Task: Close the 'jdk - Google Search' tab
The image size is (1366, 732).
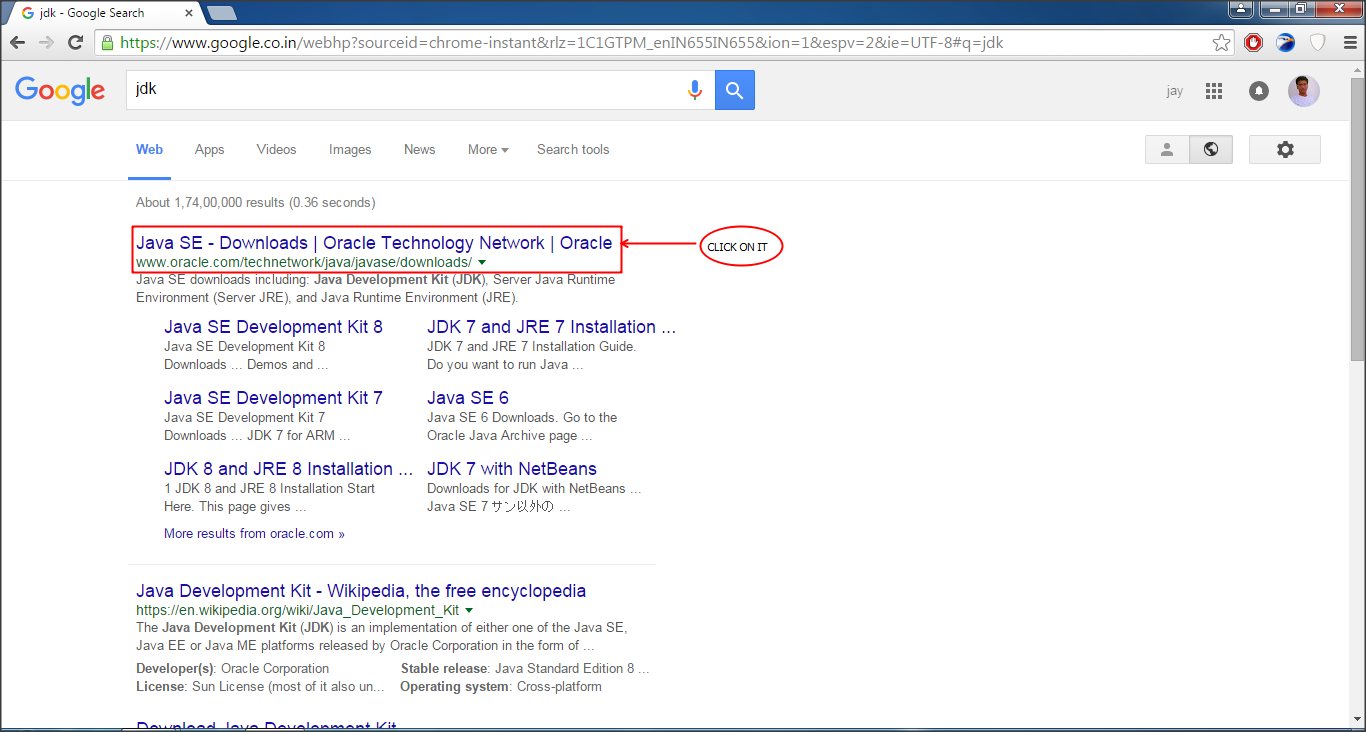Action: [187, 13]
